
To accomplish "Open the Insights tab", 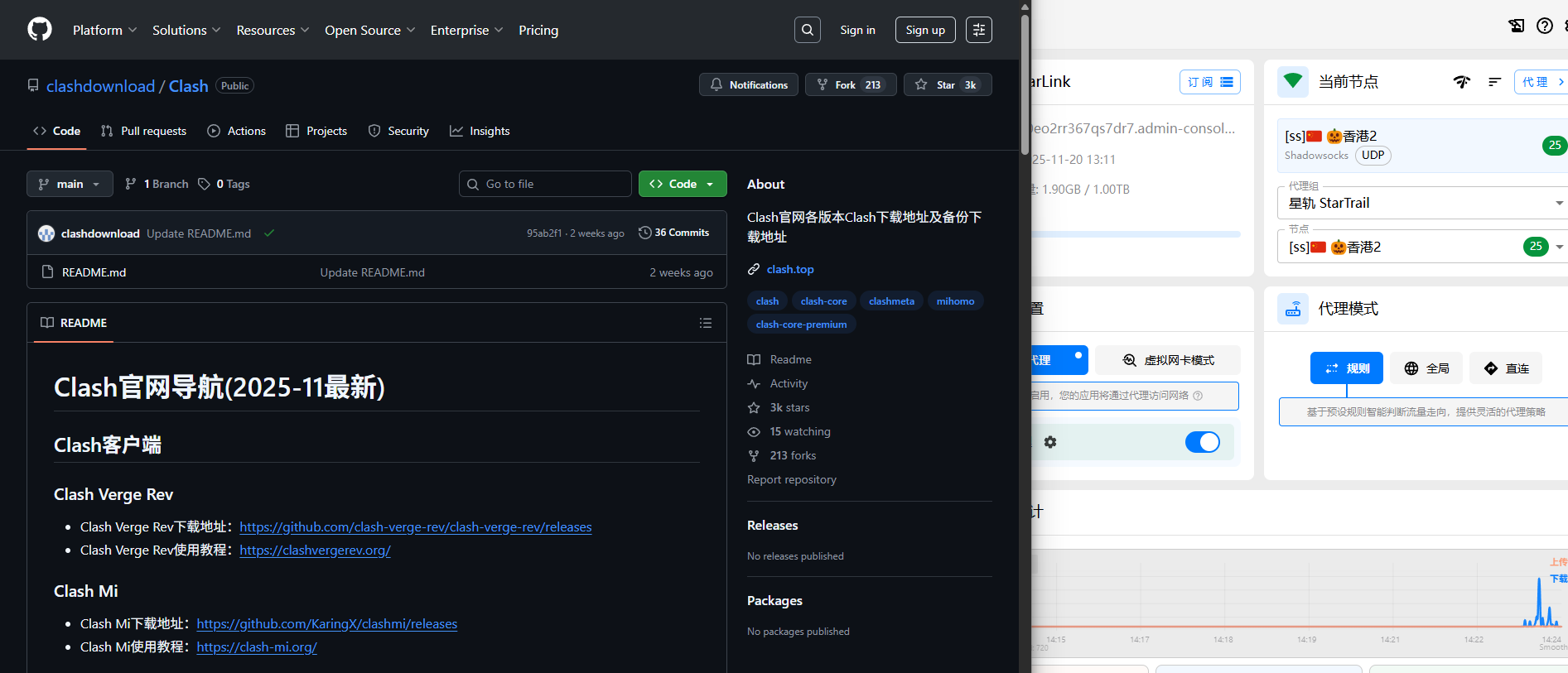I will pyautogui.click(x=480, y=131).
